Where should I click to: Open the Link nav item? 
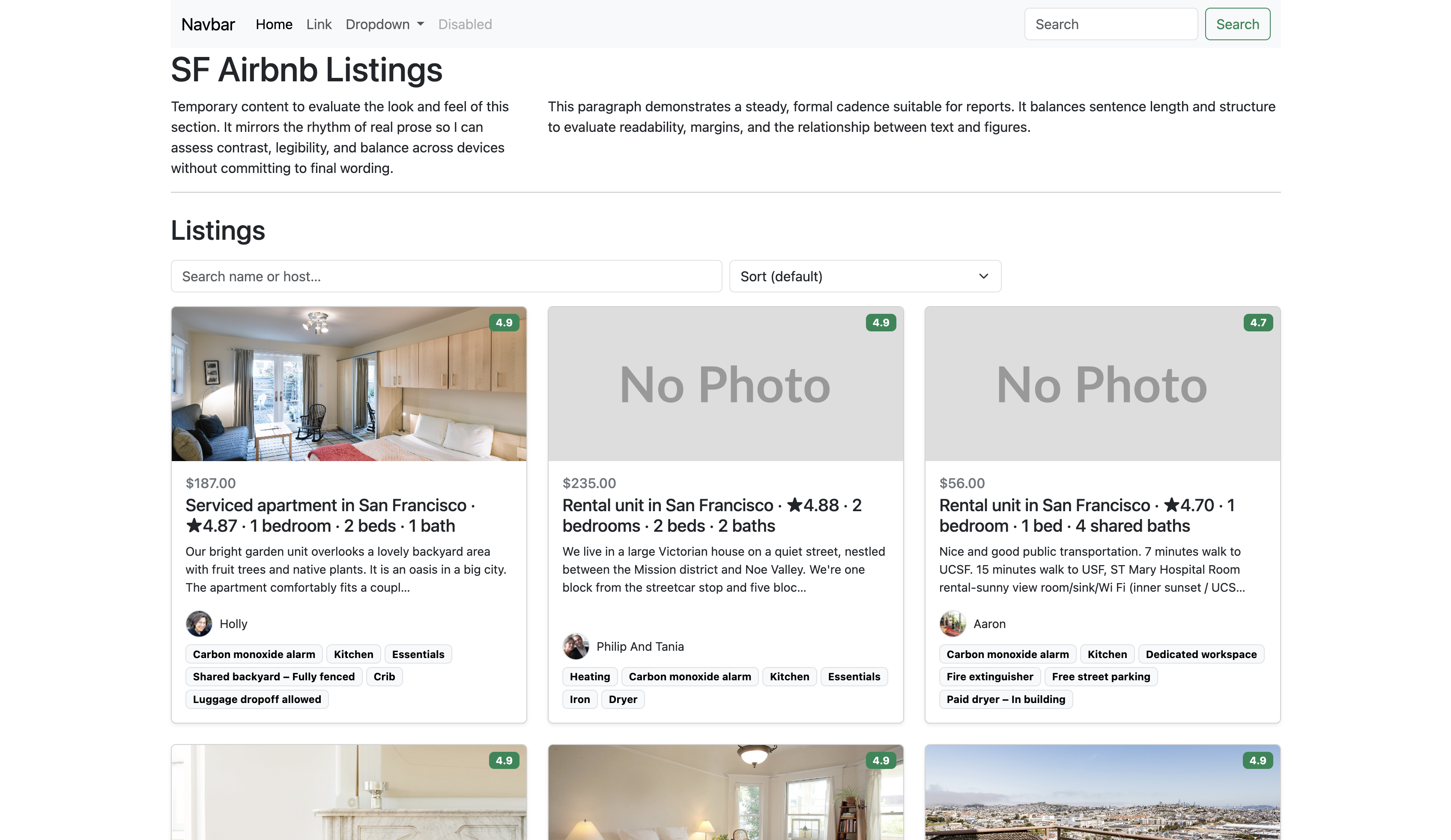(x=319, y=24)
